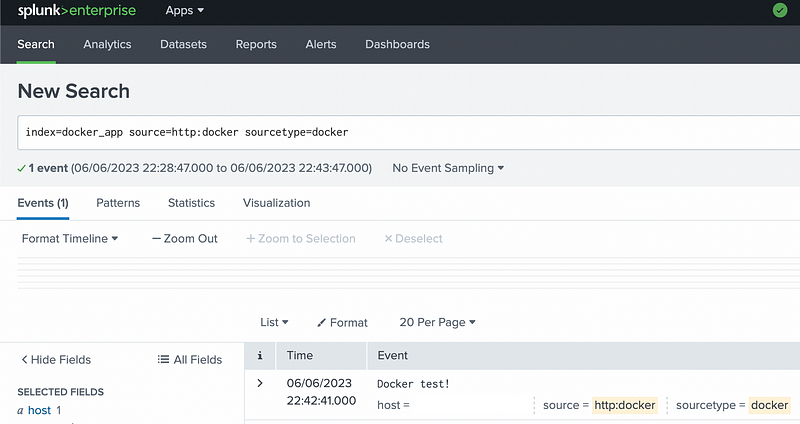This screenshot has height=424, width=800.
Task: Click the Format pencil icon
Action: pyautogui.click(x=323, y=323)
